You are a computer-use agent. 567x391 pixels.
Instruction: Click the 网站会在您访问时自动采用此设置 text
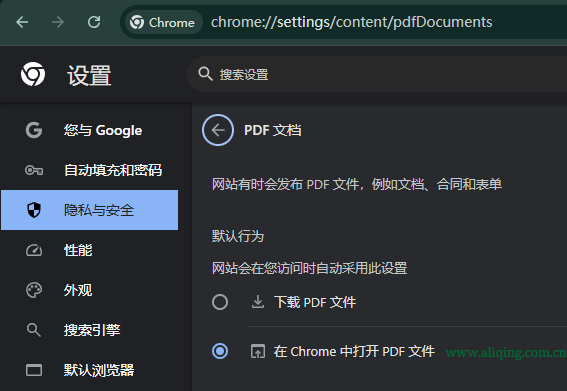click(310, 268)
